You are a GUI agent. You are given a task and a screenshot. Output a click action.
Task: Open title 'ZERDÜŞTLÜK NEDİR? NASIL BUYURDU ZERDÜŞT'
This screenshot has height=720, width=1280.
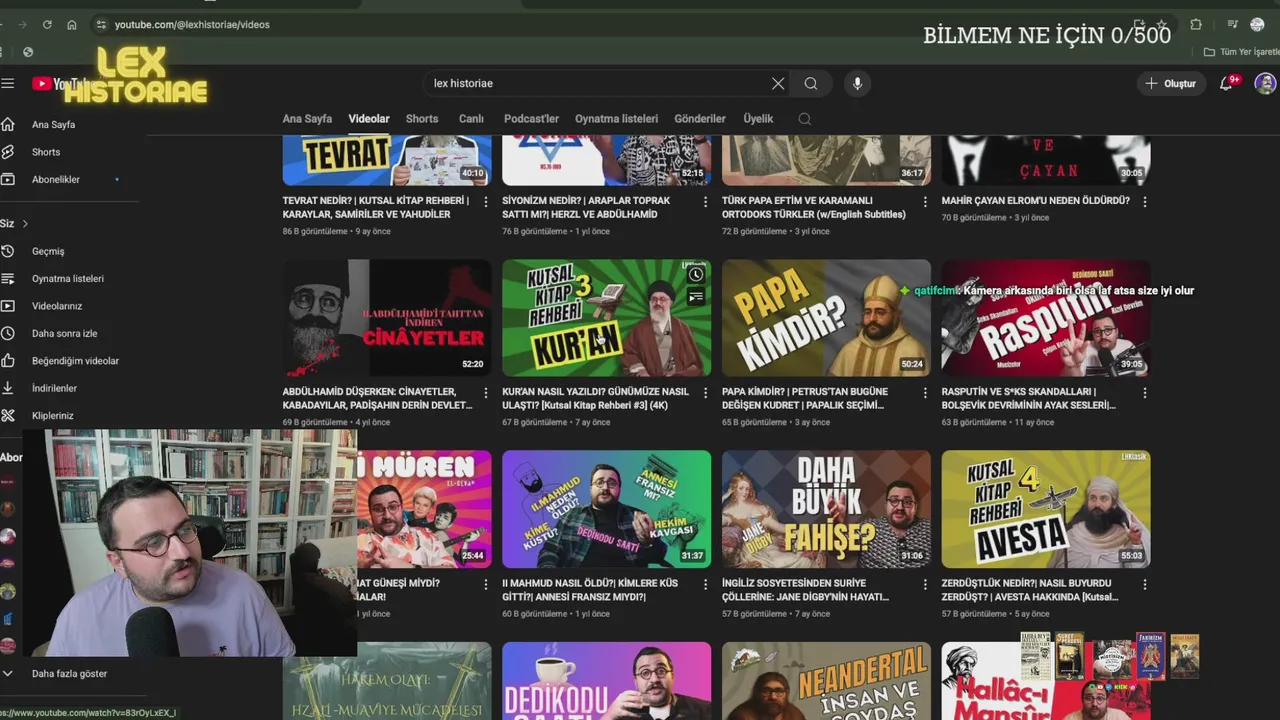pos(1030,589)
